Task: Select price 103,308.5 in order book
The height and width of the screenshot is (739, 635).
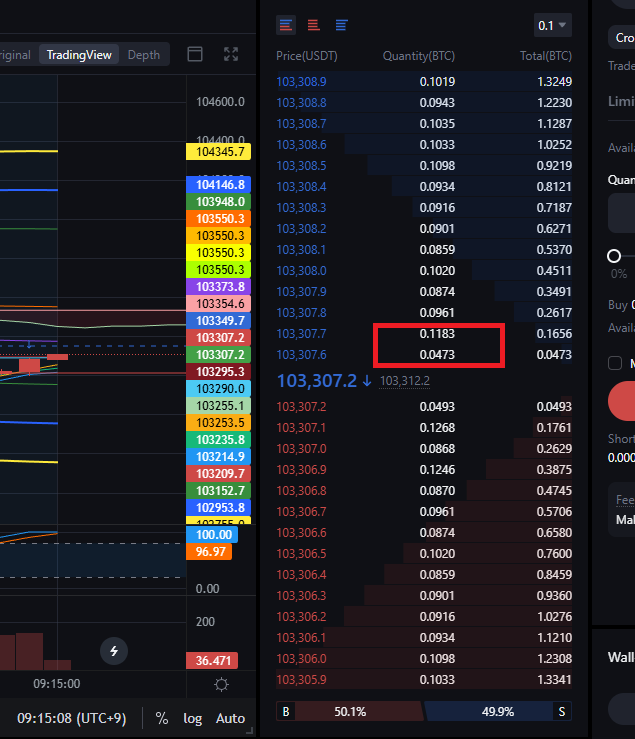Action: tap(301, 166)
